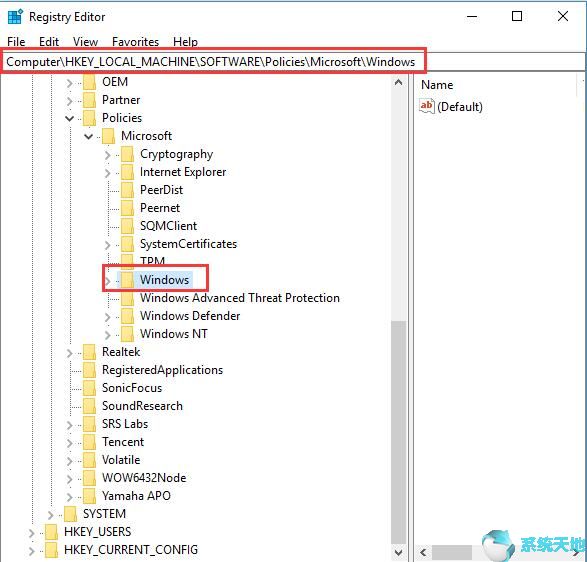Click the Internet Explorer folder icon
This screenshot has width=587, height=562.
[127, 172]
